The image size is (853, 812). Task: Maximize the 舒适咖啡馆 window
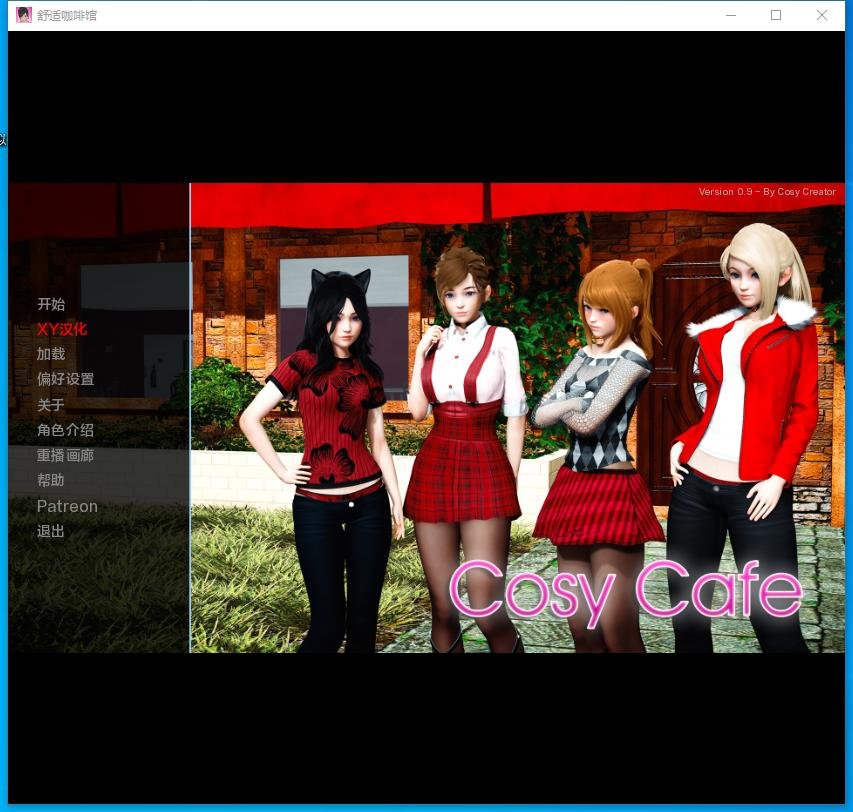coord(776,15)
